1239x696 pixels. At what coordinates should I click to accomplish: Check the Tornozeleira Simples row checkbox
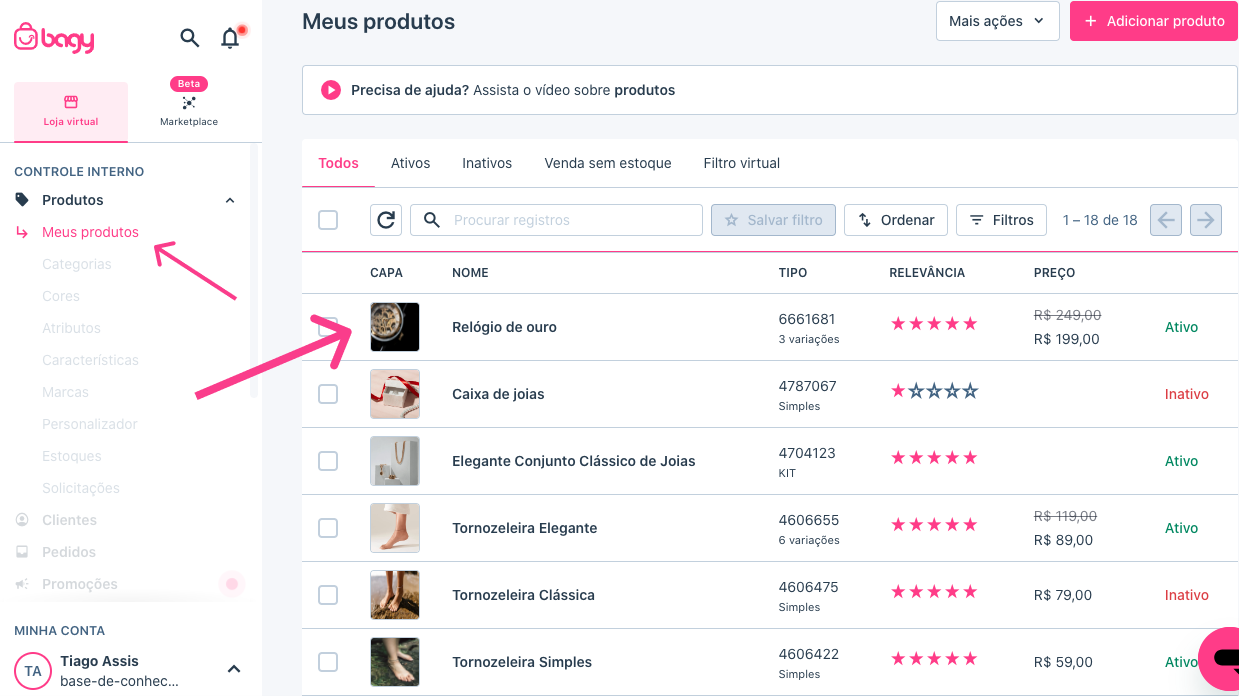328,662
